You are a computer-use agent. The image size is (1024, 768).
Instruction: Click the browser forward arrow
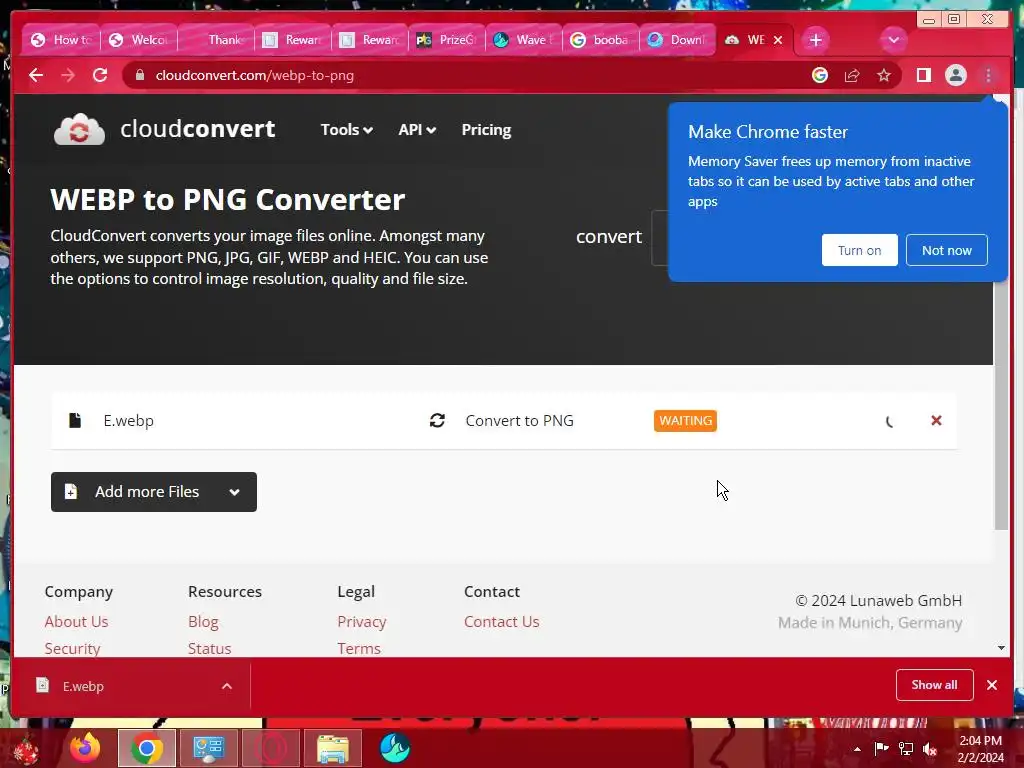(68, 75)
